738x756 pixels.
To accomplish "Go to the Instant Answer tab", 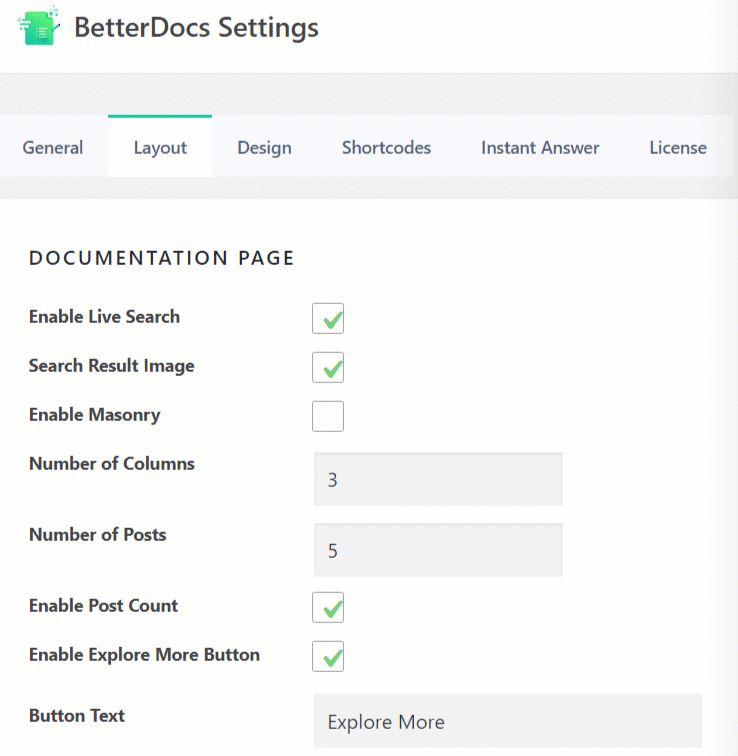I will click(540, 147).
